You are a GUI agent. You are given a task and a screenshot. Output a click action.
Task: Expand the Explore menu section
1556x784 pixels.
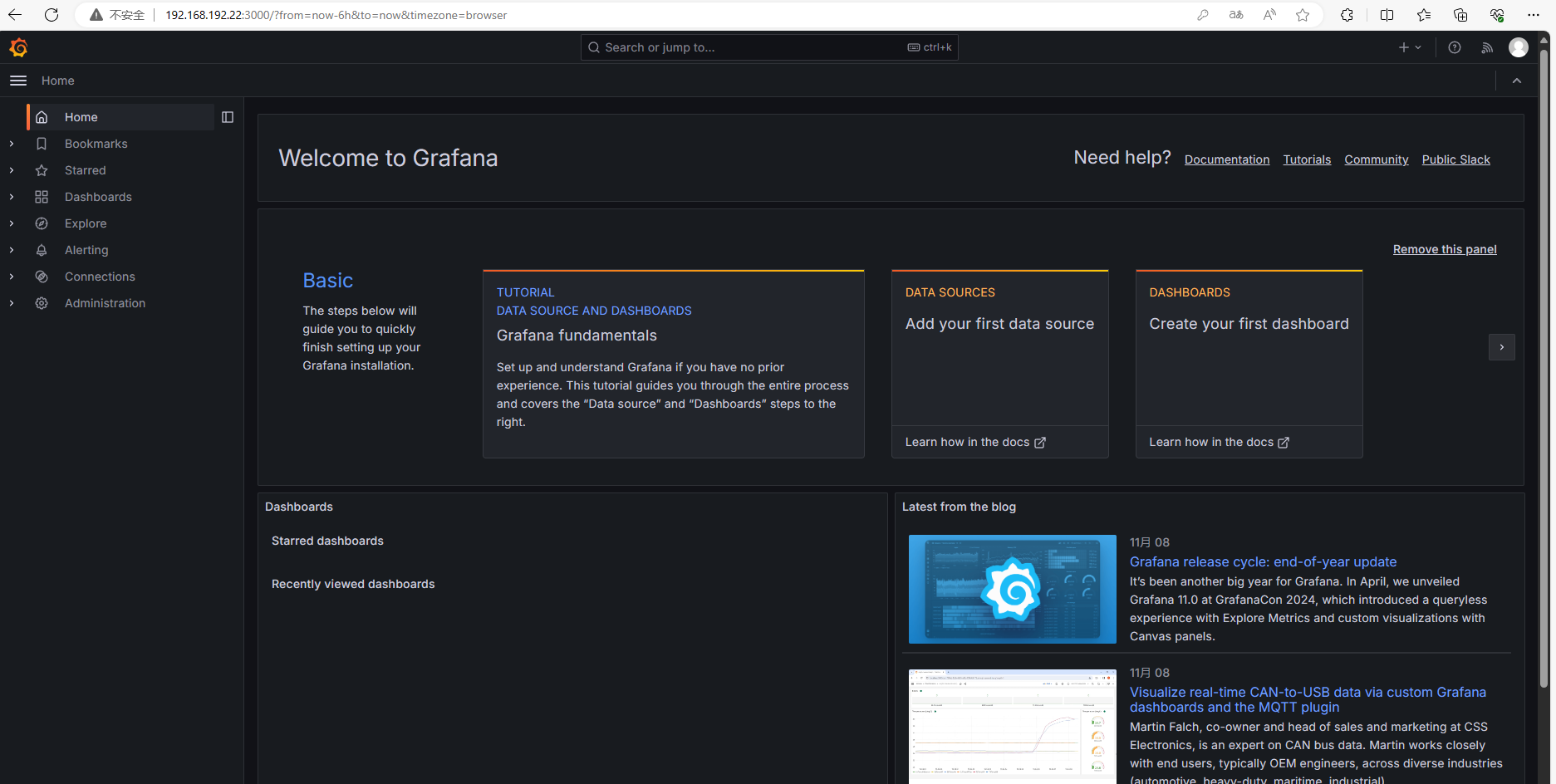[12, 223]
